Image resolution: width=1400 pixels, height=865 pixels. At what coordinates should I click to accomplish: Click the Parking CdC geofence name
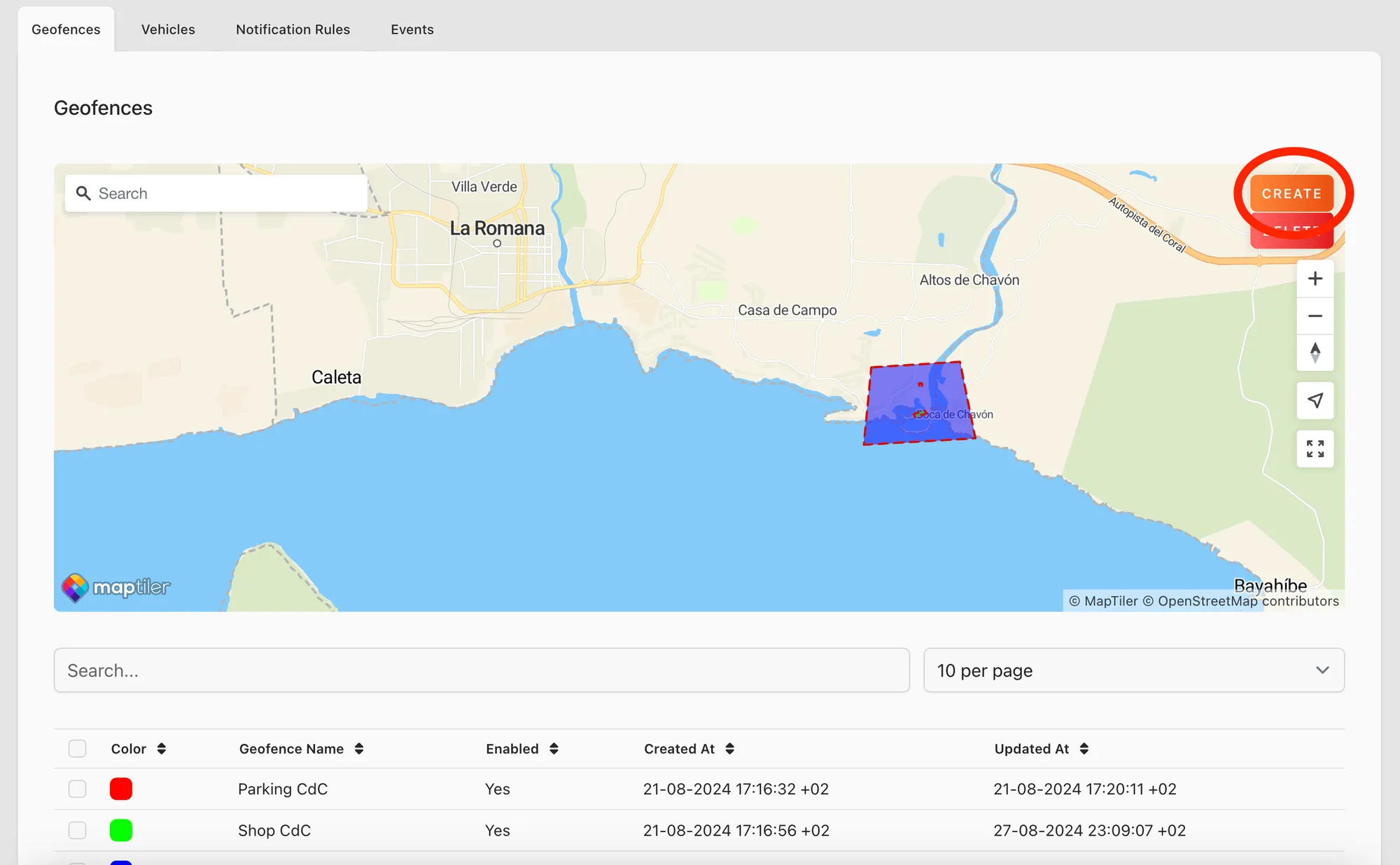pos(283,789)
